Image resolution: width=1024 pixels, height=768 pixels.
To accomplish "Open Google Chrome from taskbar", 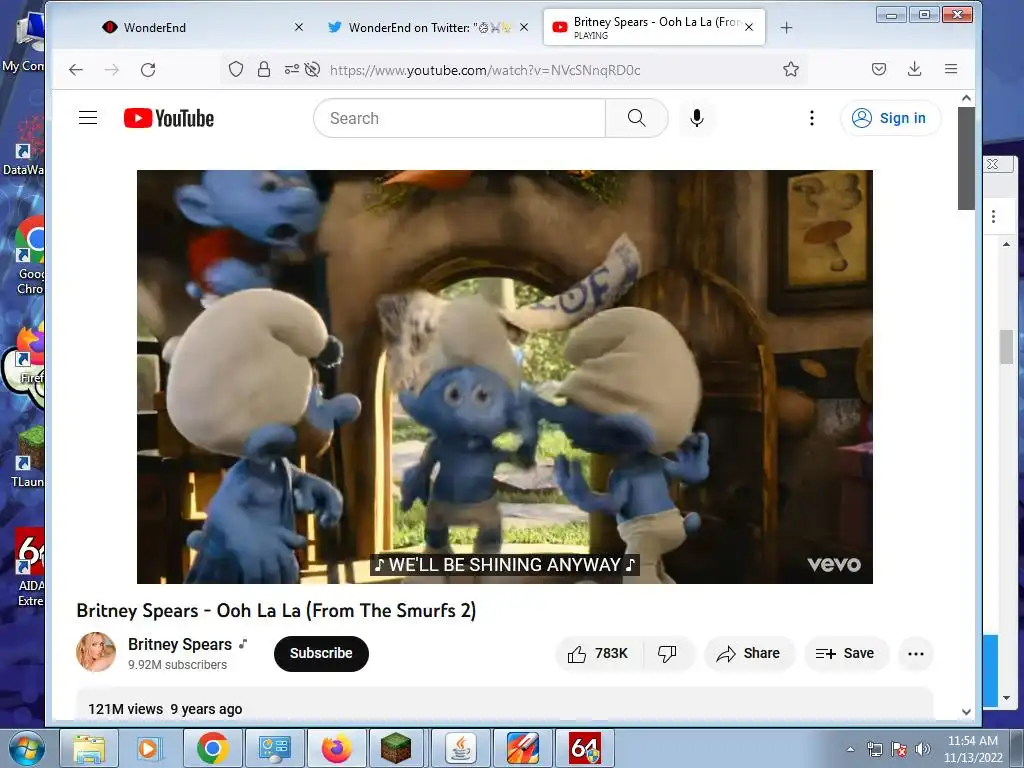I will (x=212, y=748).
